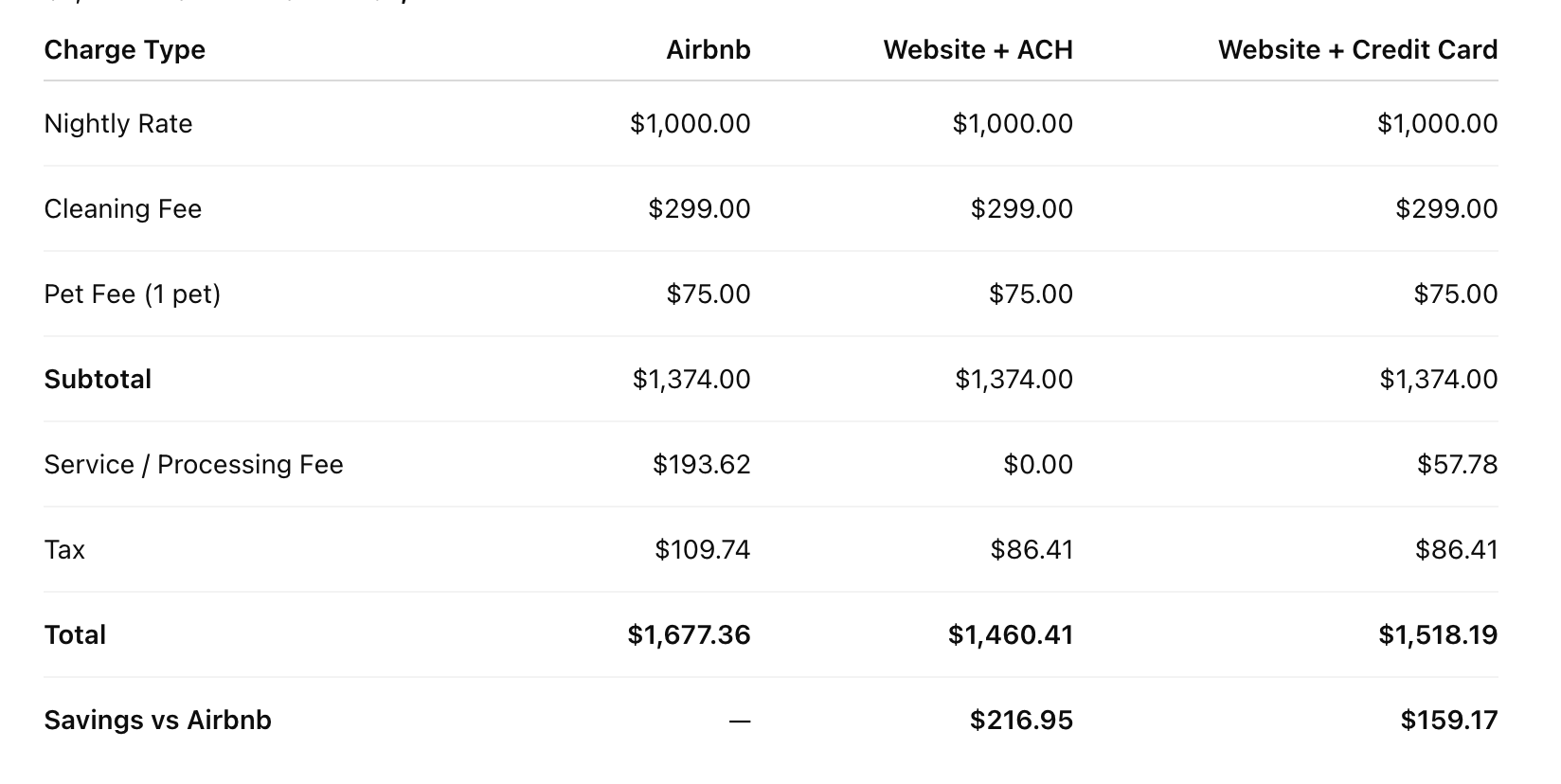Click the Tax row label
This screenshot has width=1561, height=784.
64,550
